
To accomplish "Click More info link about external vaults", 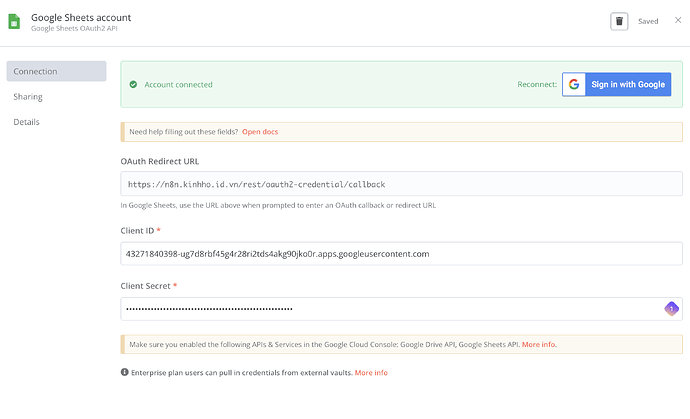I will pyautogui.click(x=371, y=372).
